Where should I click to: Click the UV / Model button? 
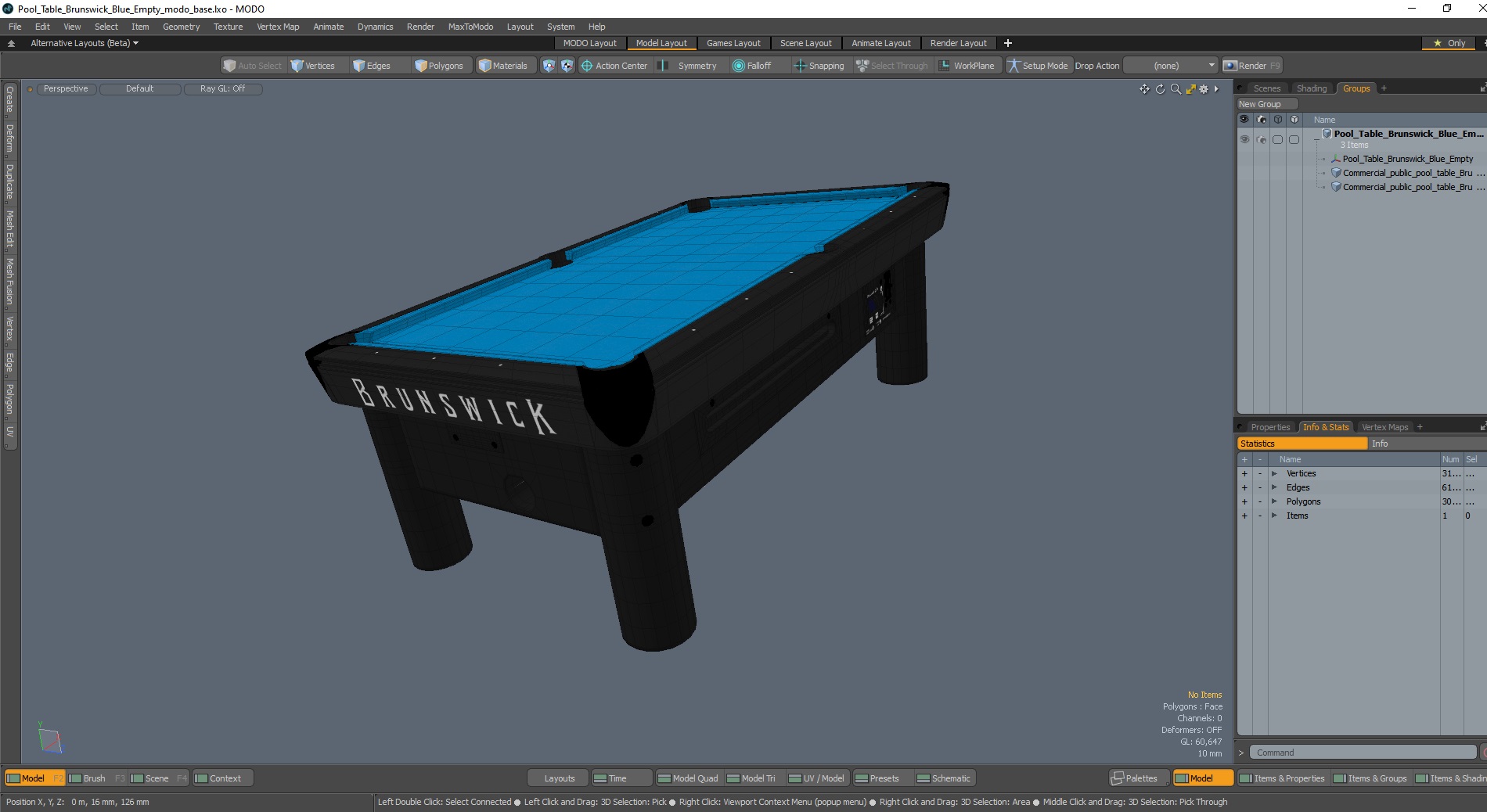point(816,778)
